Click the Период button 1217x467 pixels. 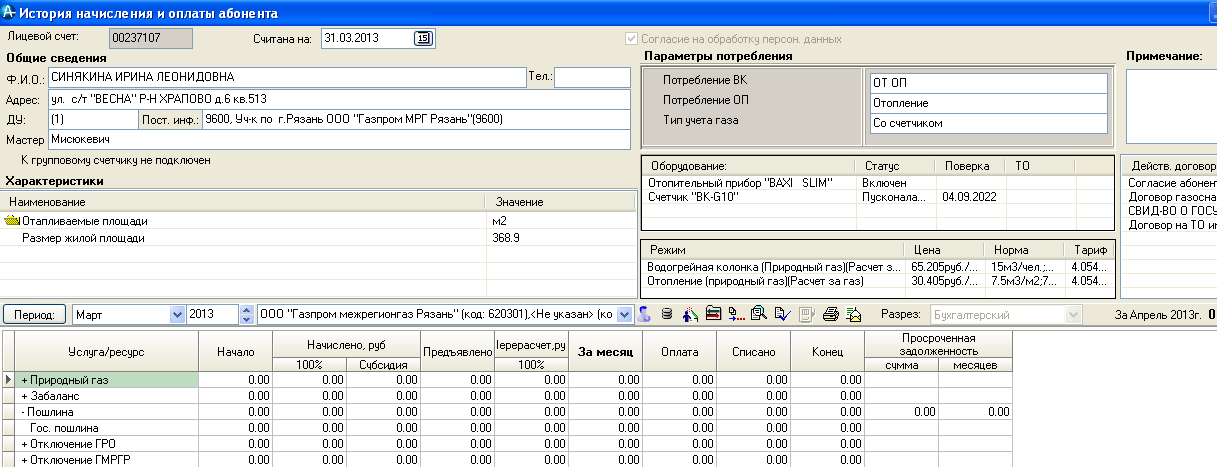(x=35, y=315)
